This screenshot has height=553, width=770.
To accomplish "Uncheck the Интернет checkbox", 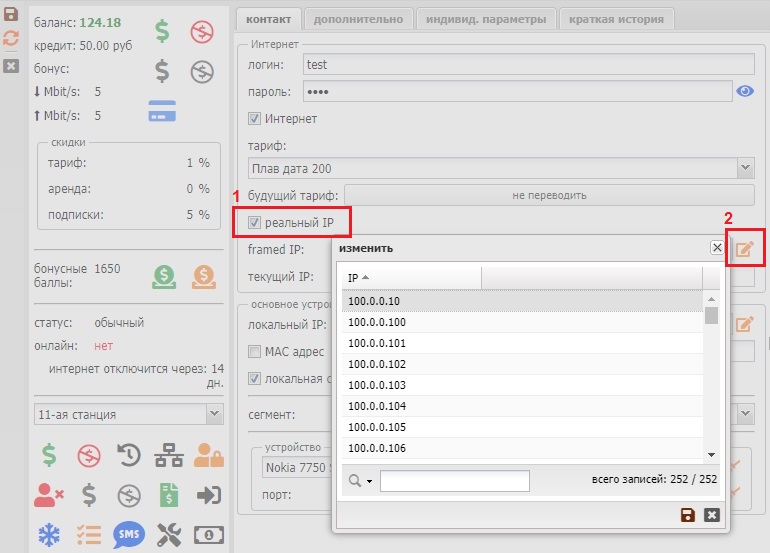I will point(255,119).
